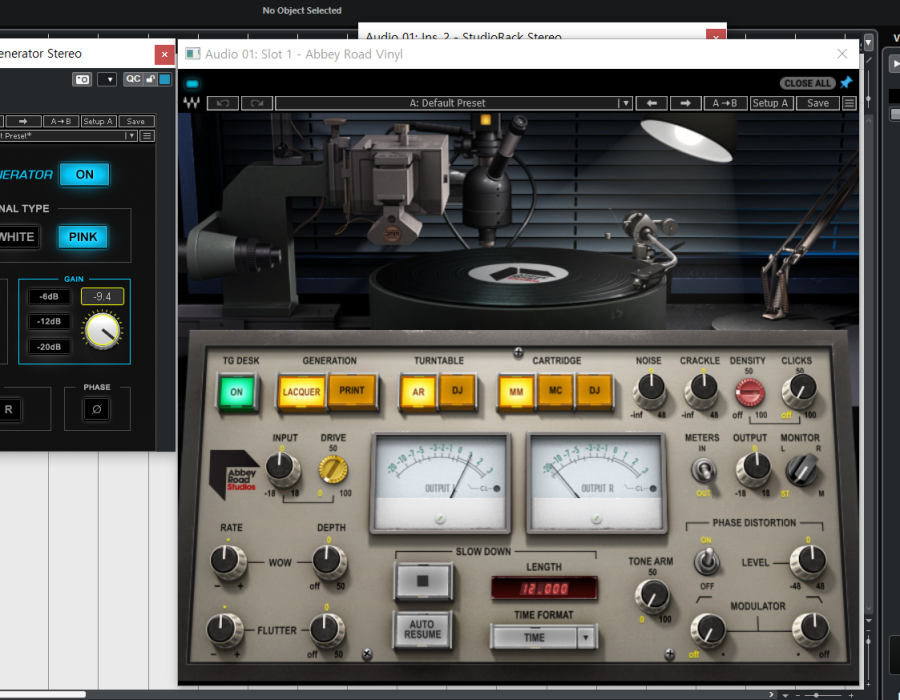Load previous preset with left arrow
This screenshot has height=700, width=900.
point(651,103)
